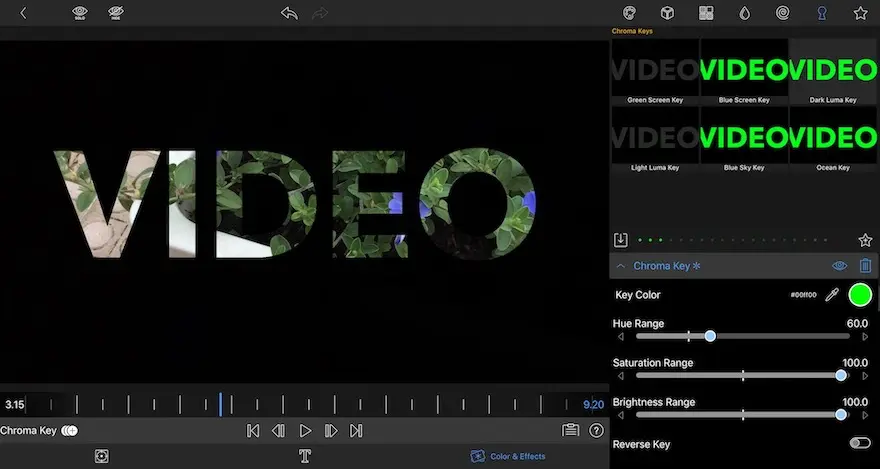This screenshot has height=469, width=880.
Task: Select the blur droplet effects category
Action: click(x=745, y=13)
